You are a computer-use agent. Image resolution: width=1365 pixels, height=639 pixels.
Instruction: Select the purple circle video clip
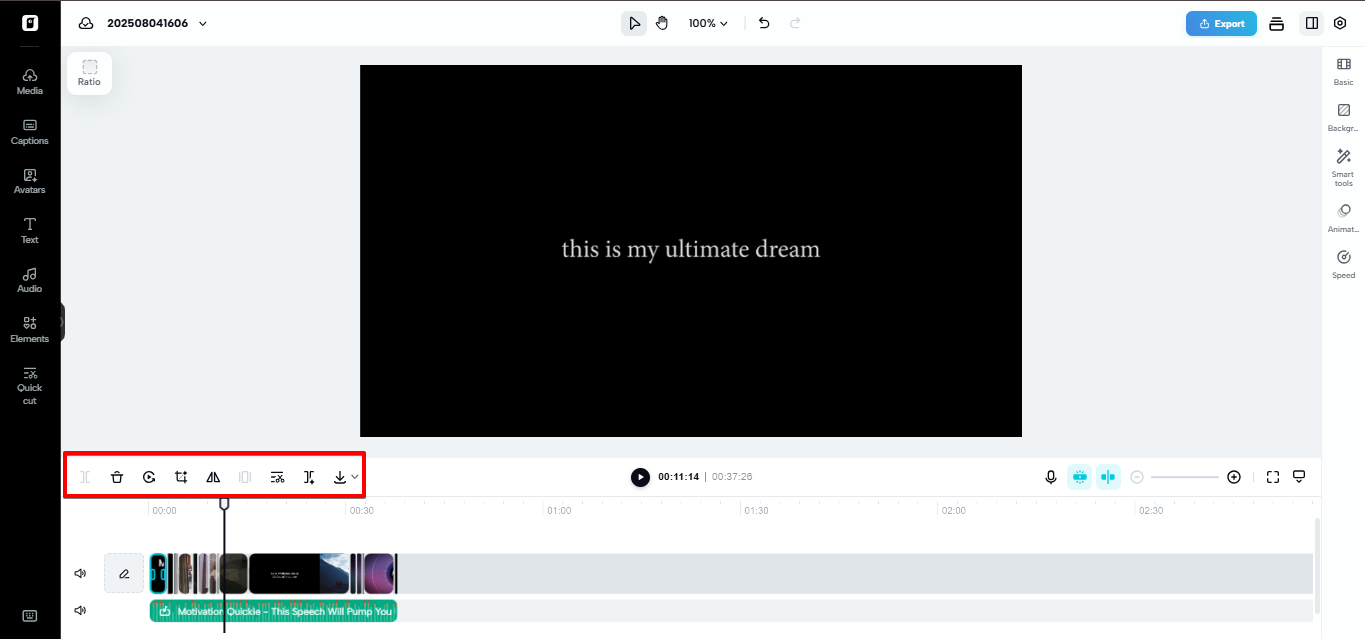379,574
